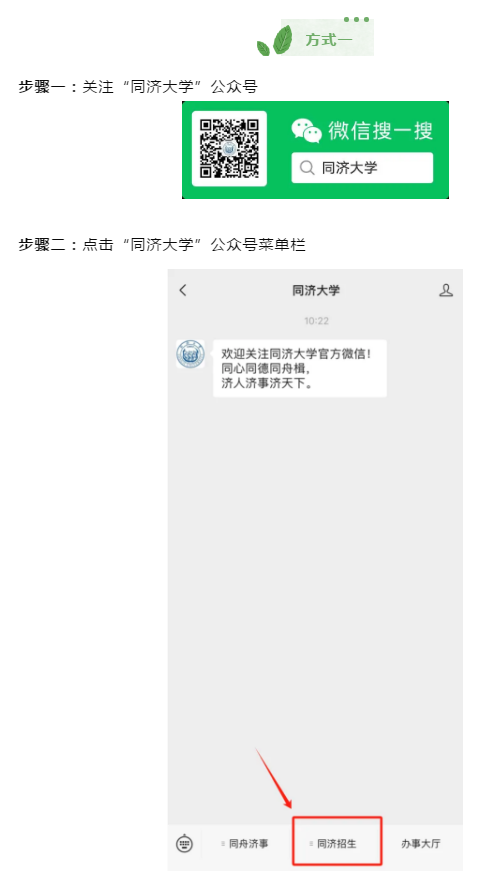Click the red arrow annotation
481x886 pixels.
tap(274, 778)
